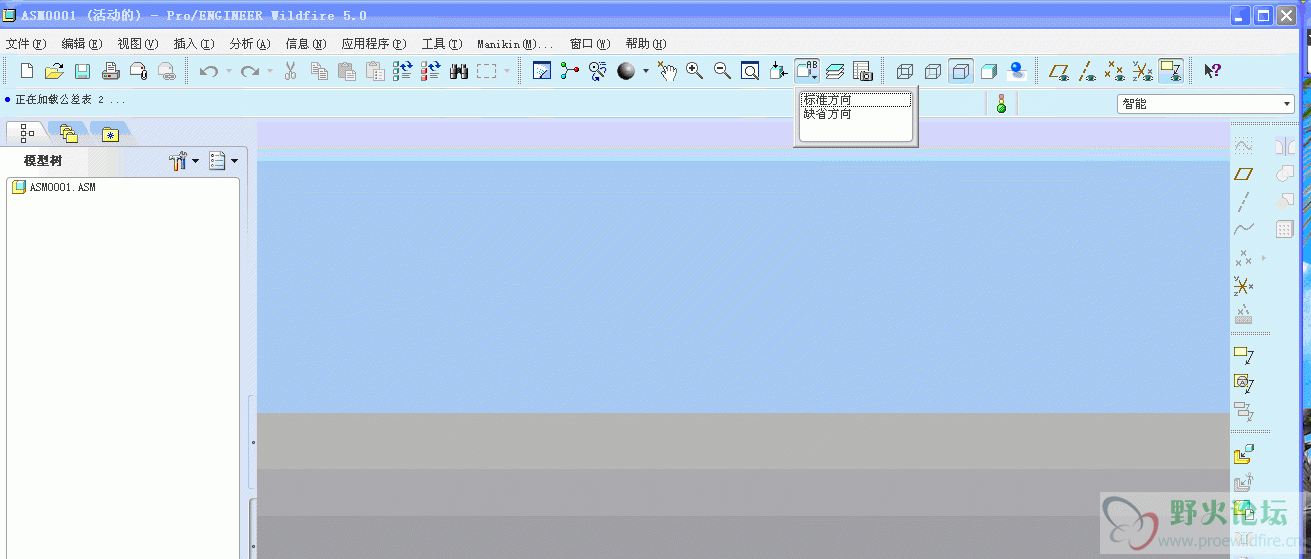1311x559 pixels.
Task: Click the Refit to screen icon
Action: coord(750,71)
